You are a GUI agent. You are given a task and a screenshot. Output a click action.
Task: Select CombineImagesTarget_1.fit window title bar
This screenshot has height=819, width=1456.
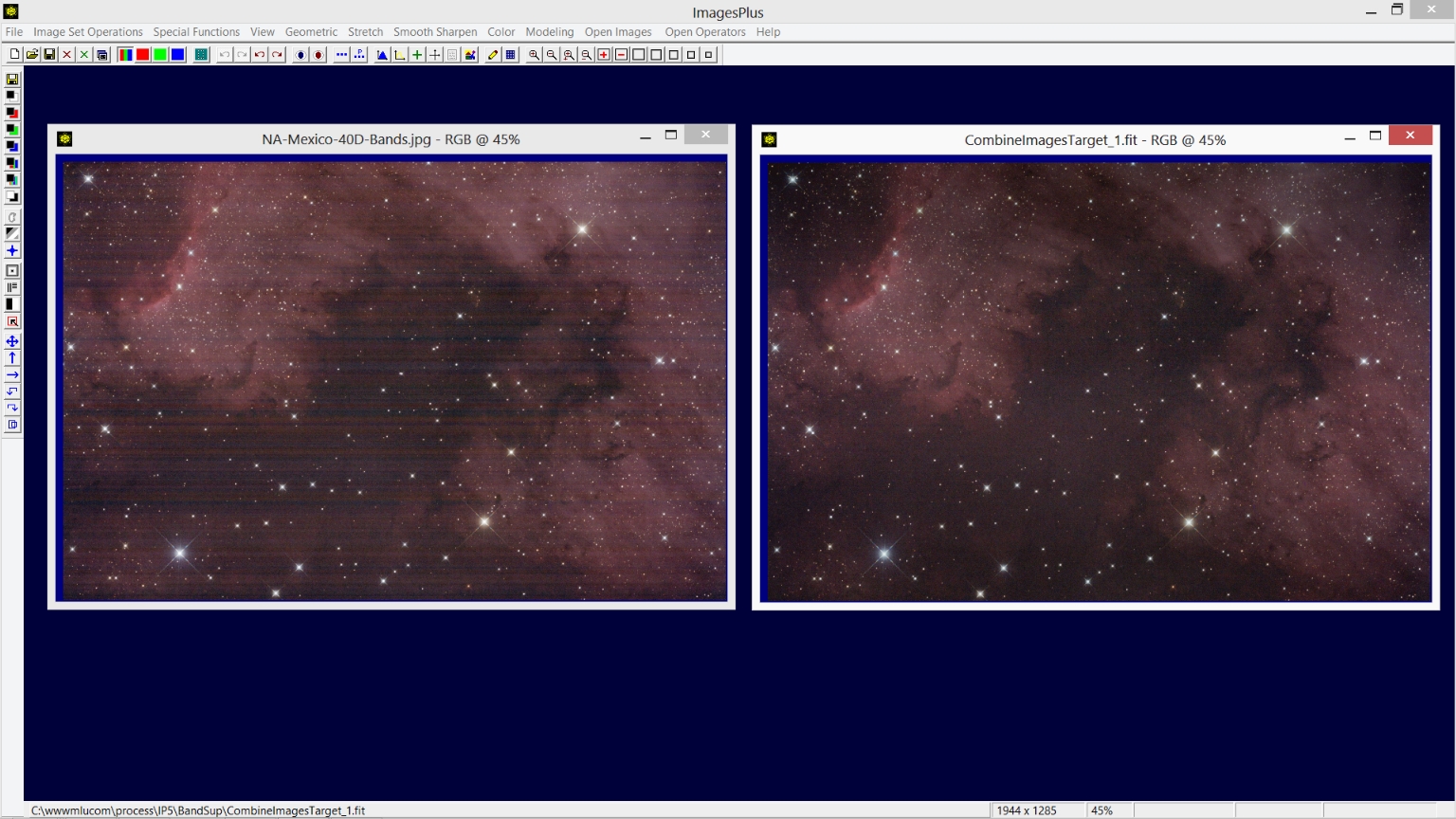coord(1095,140)
